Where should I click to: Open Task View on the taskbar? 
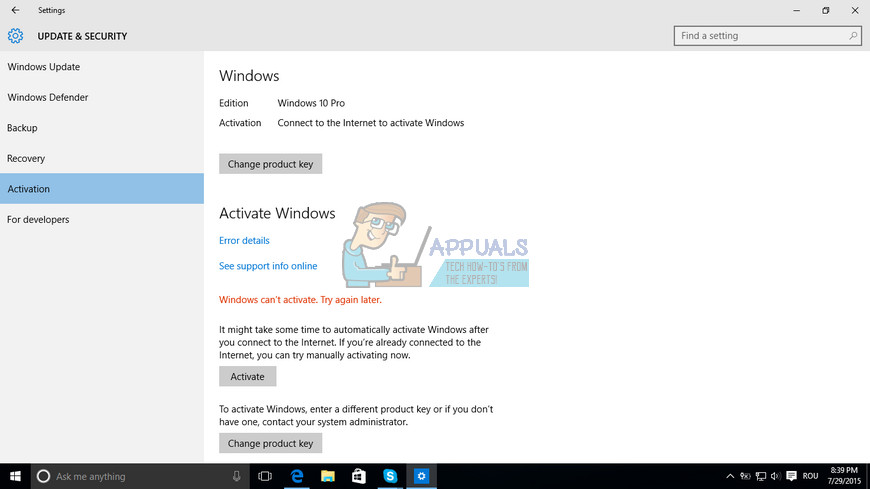265,476
